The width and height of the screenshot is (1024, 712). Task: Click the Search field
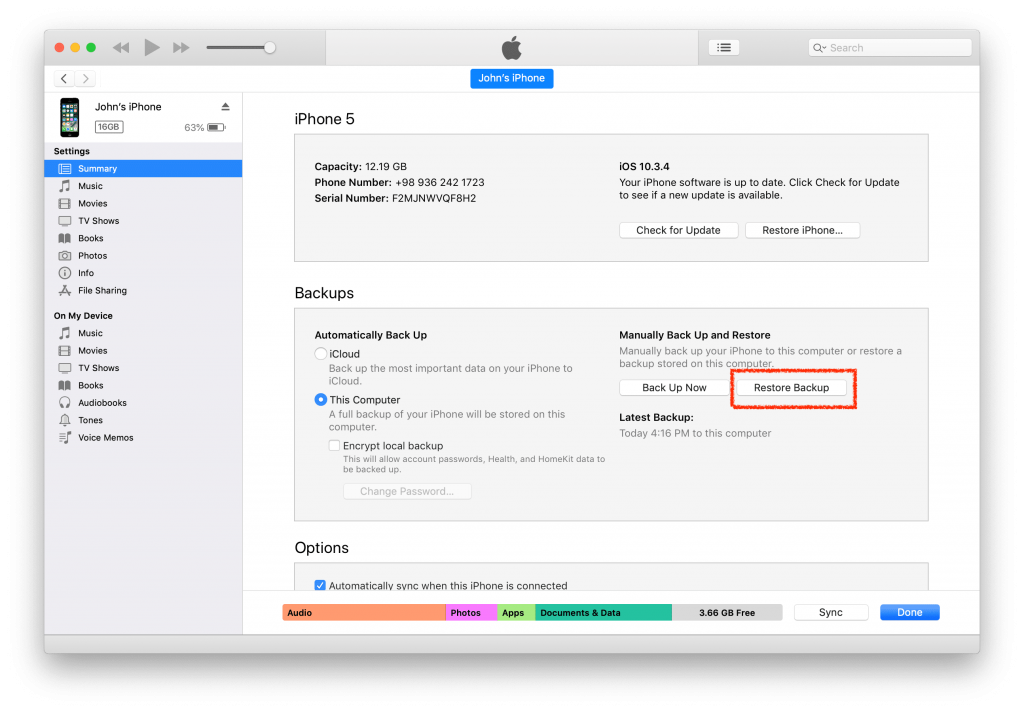[889, 48]
